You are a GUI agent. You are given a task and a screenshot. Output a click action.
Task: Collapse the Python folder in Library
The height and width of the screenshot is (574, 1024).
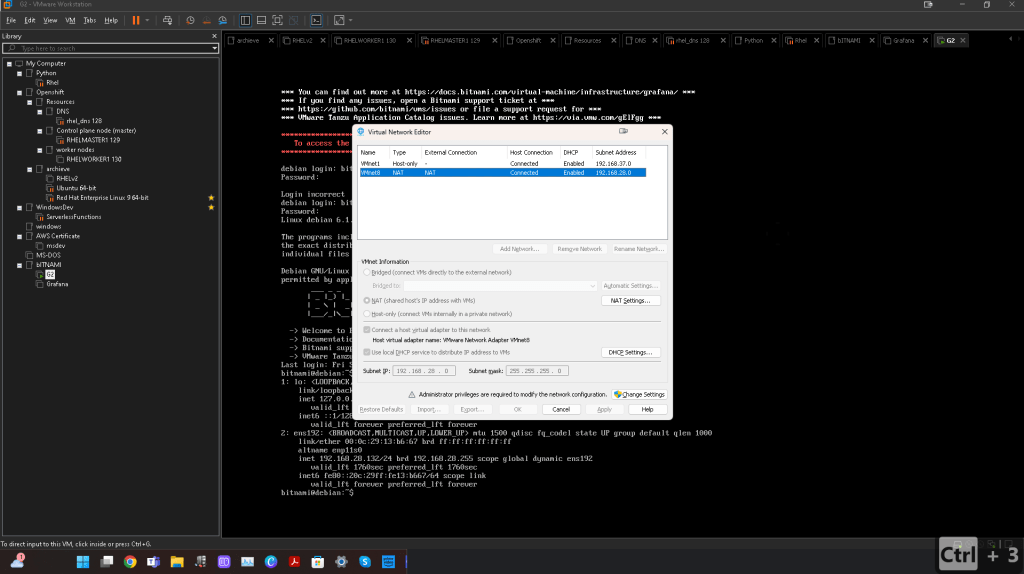click(x=20, y=73)
